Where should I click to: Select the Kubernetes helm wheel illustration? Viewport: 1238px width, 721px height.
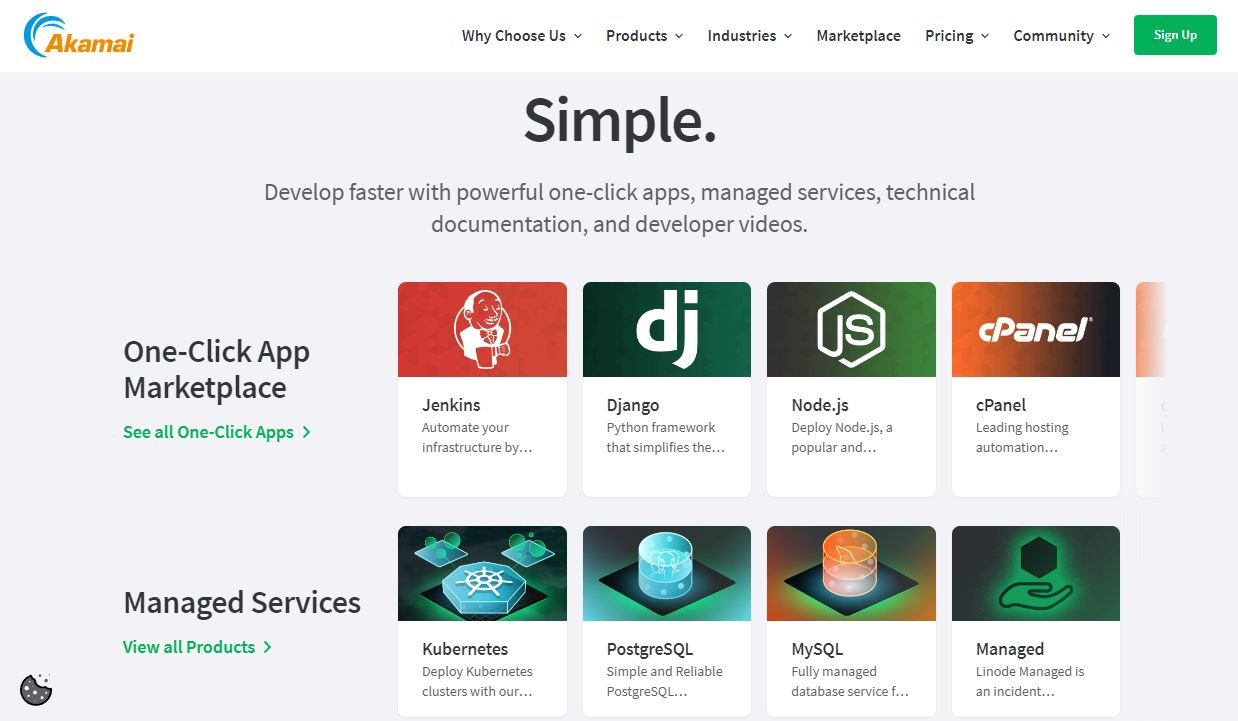(482, 573)
